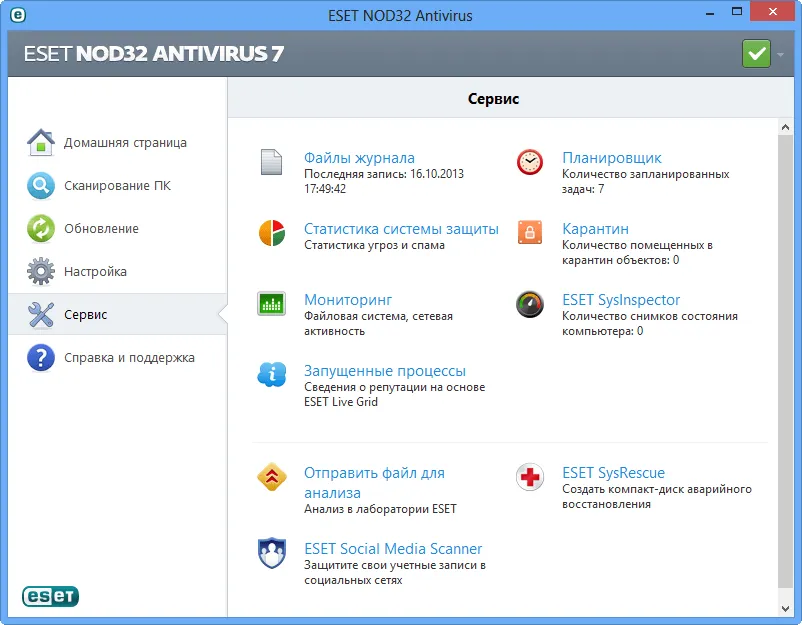This screenshot has height=625, width=802.
Task: Click text Количество запланированных задач: 7
Action: pyautogui.click(x=645, y=182)
